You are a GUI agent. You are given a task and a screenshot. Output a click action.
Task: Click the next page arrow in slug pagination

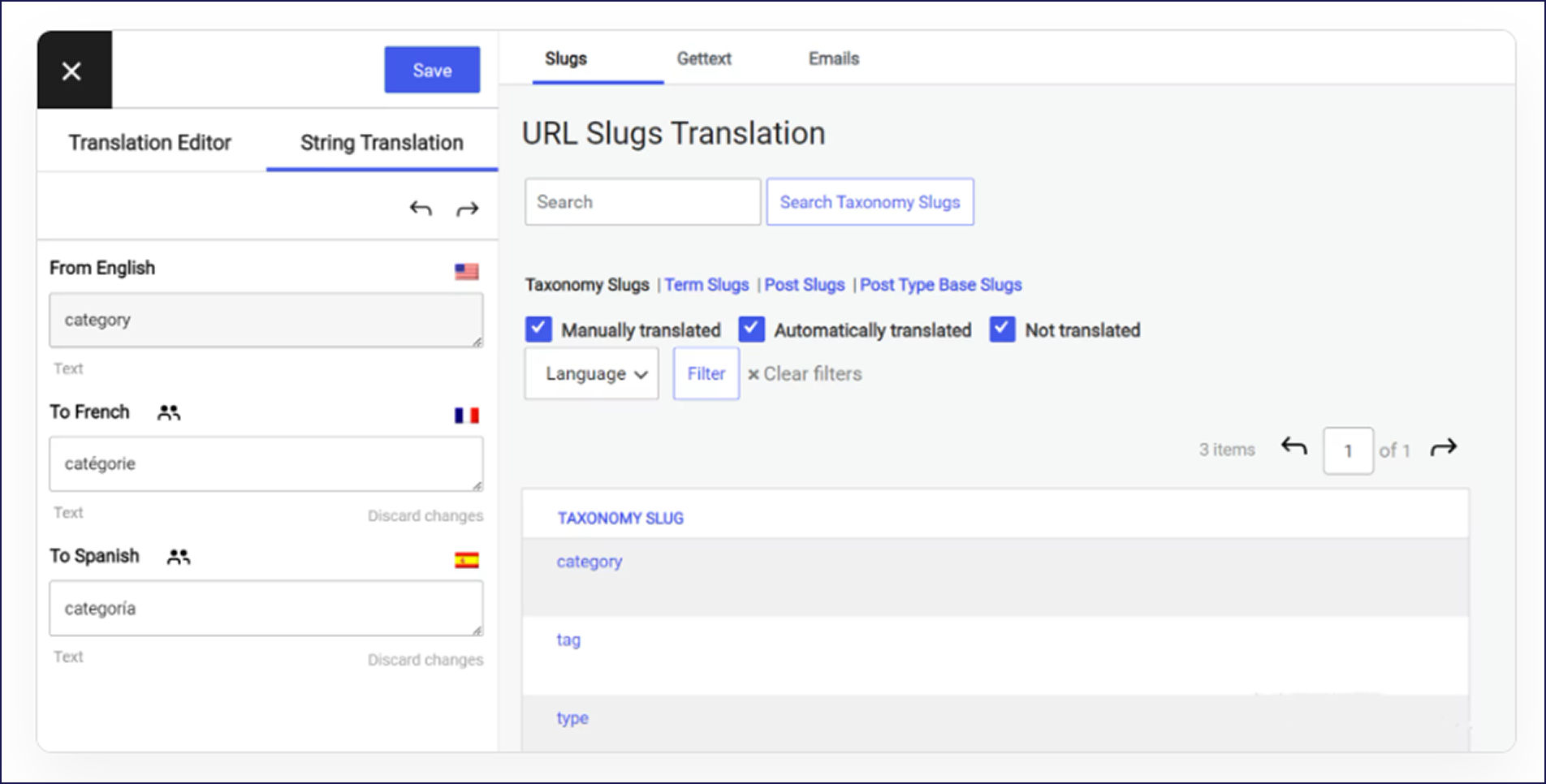tap(1444, 447)
